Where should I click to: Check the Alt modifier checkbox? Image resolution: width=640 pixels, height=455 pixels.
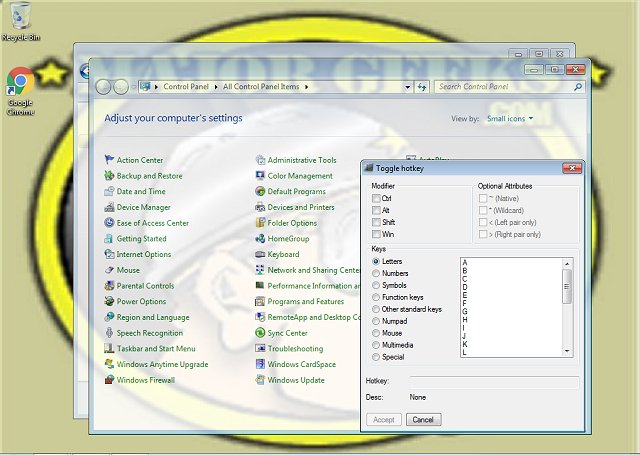[x=376, y=210]
